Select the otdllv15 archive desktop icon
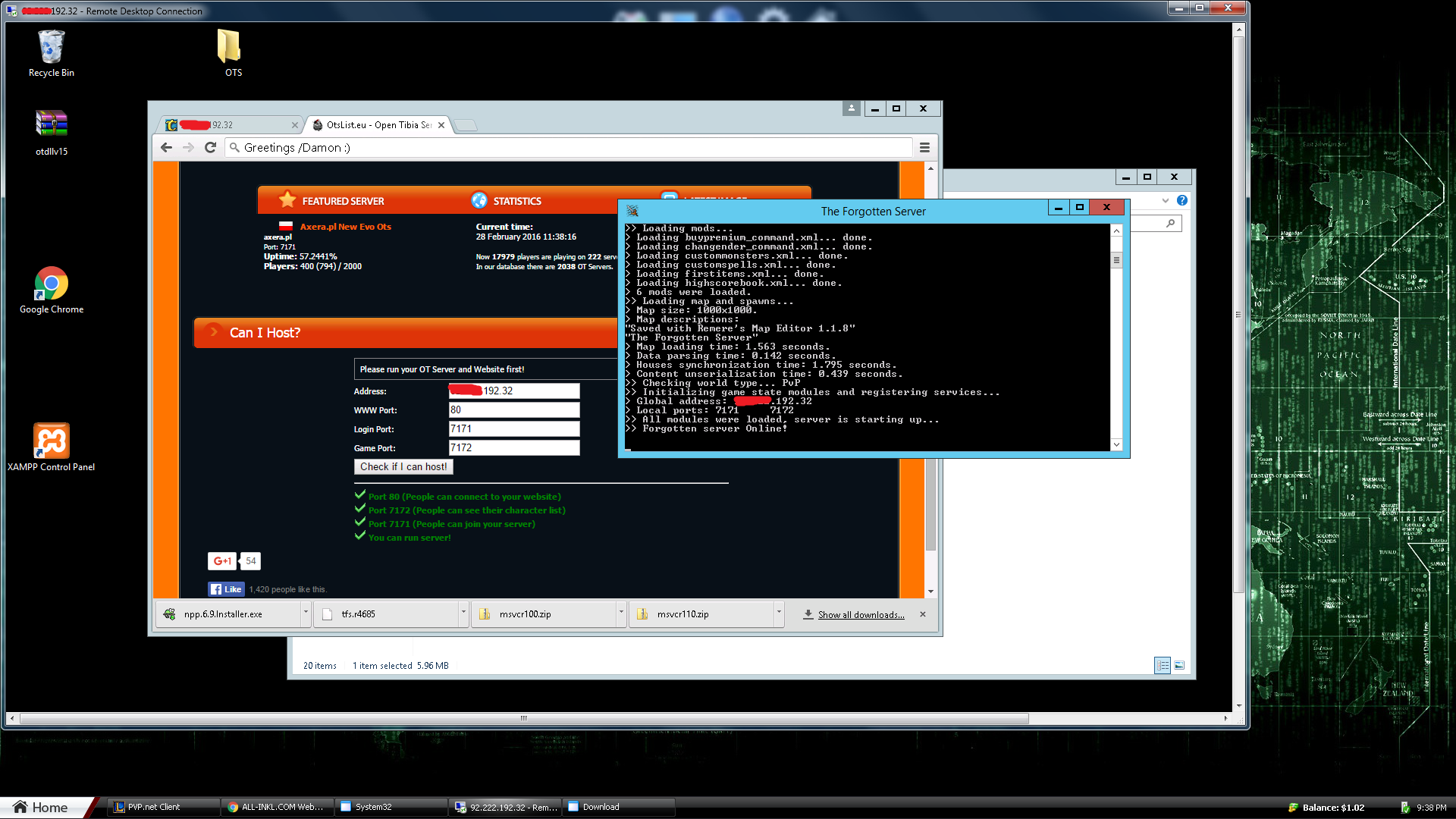 point(52,132)
